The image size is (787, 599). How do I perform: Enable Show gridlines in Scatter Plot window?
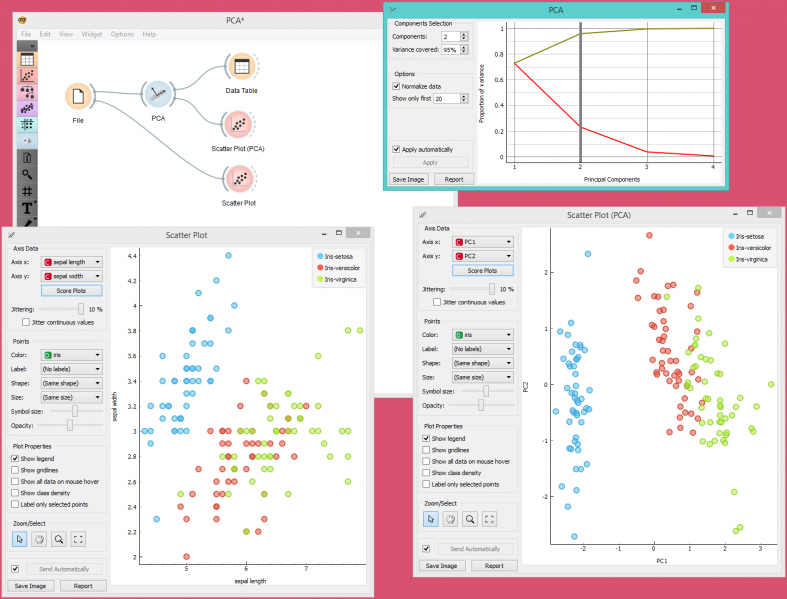[15, 470]
